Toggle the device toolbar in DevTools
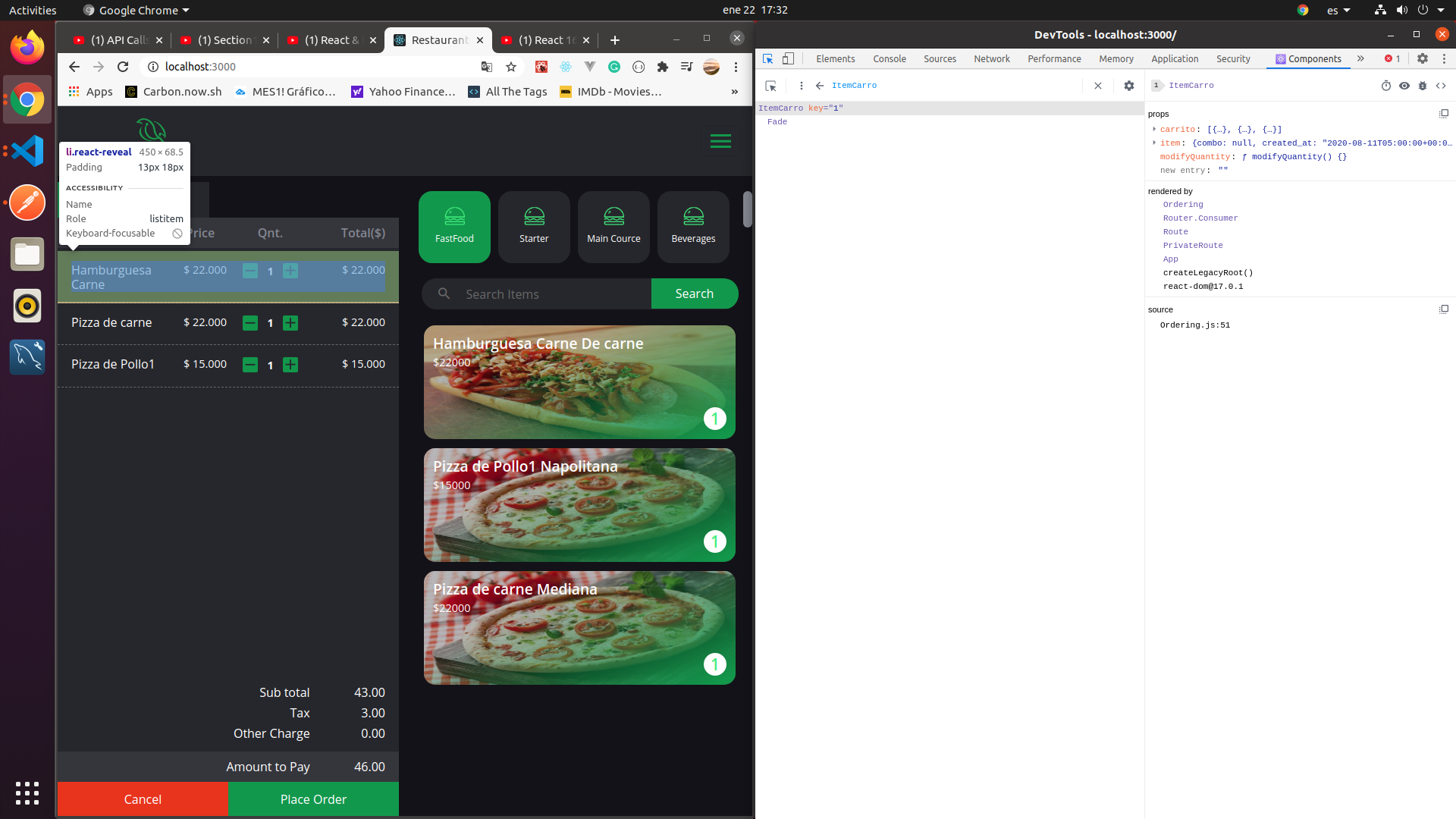The height and width of the screenshot is (819, 1456). (788, 58)
